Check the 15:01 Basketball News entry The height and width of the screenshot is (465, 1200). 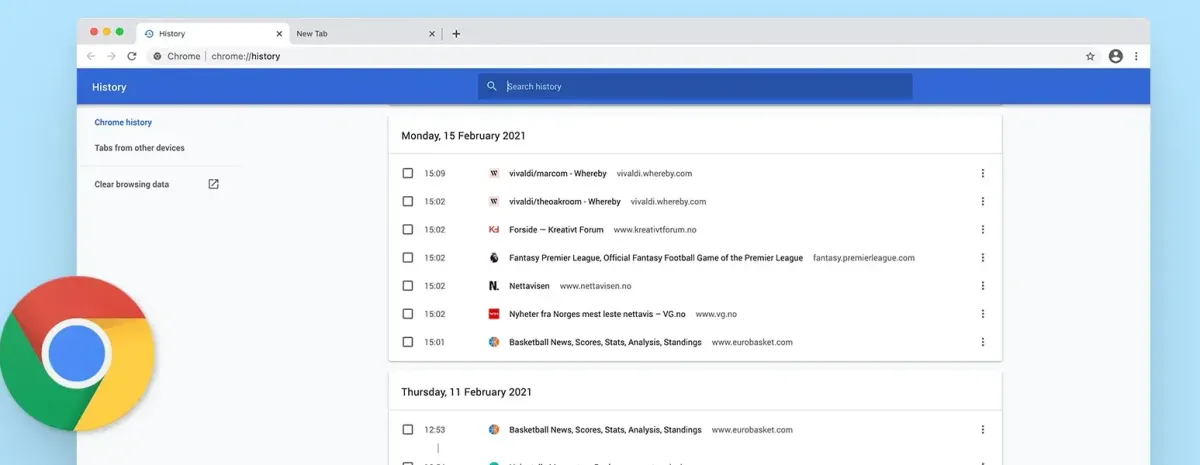point(408,341)
